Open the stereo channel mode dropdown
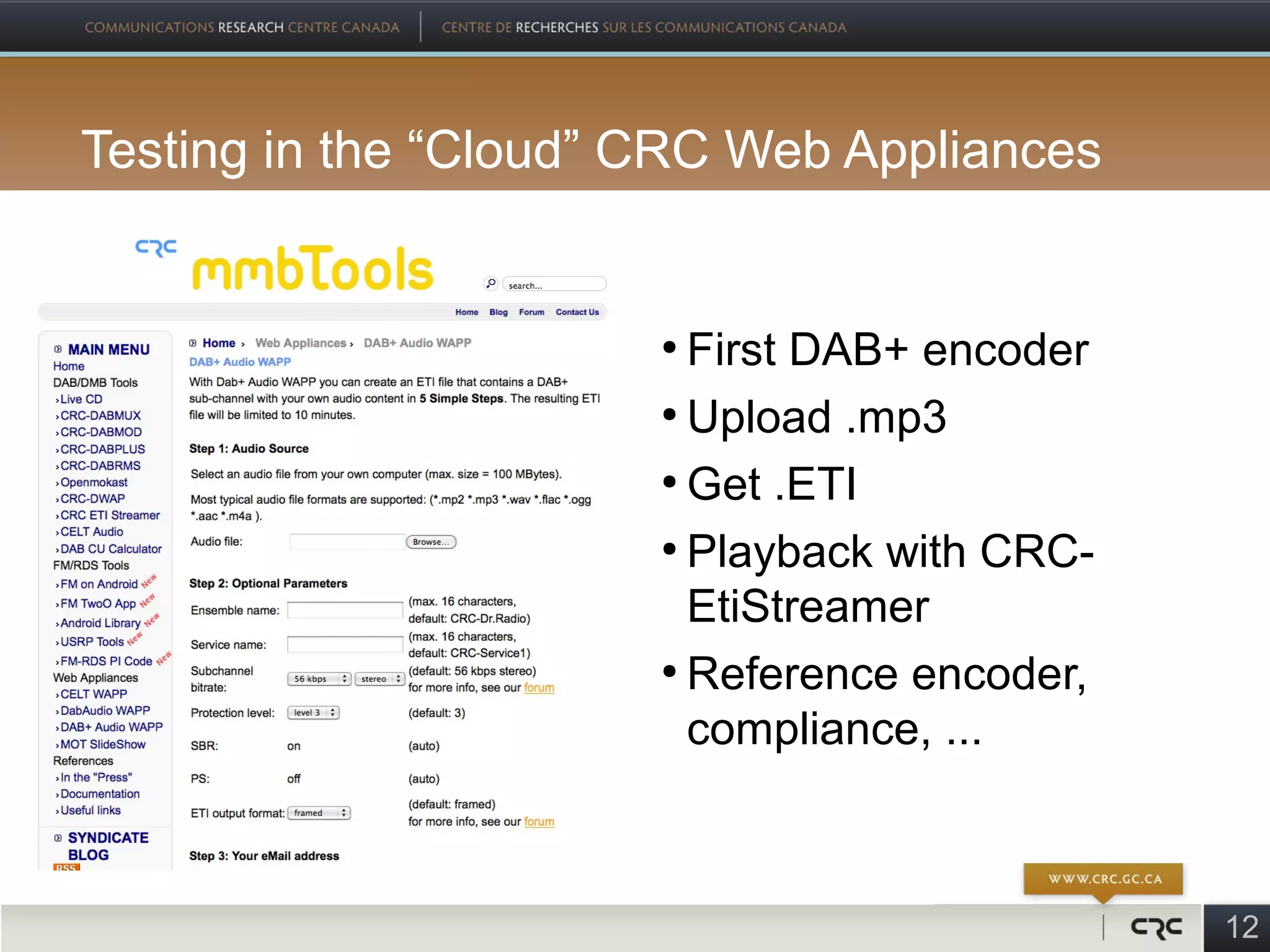Viewport: 1270px width, 952px height. 380,679
